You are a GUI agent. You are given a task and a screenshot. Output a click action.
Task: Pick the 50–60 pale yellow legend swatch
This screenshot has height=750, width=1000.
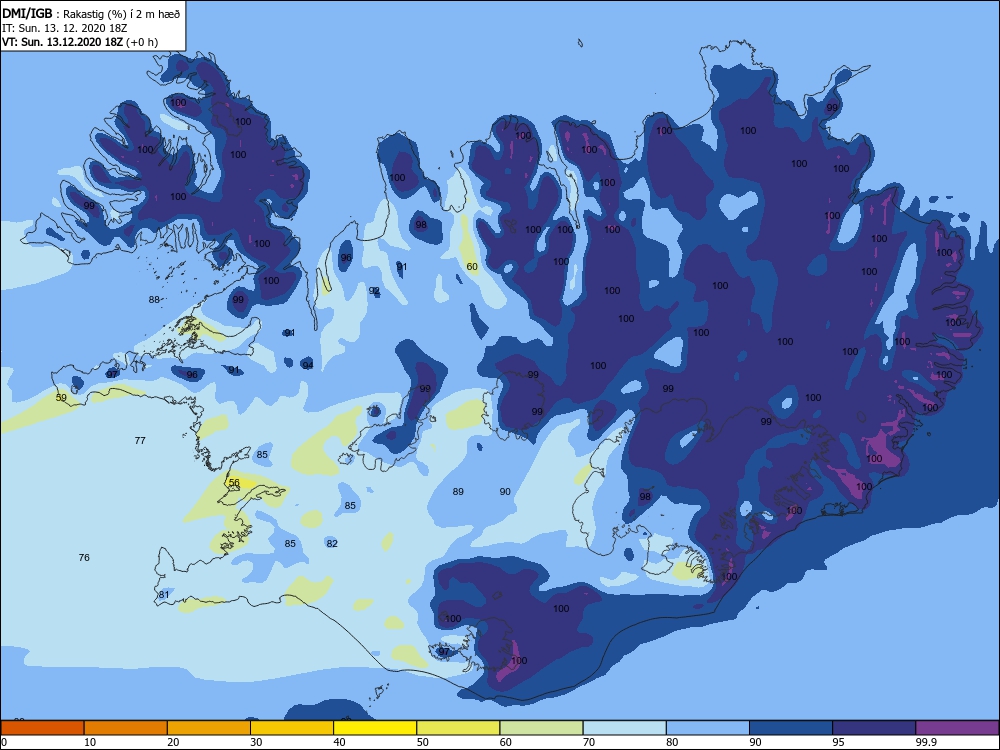458,728
